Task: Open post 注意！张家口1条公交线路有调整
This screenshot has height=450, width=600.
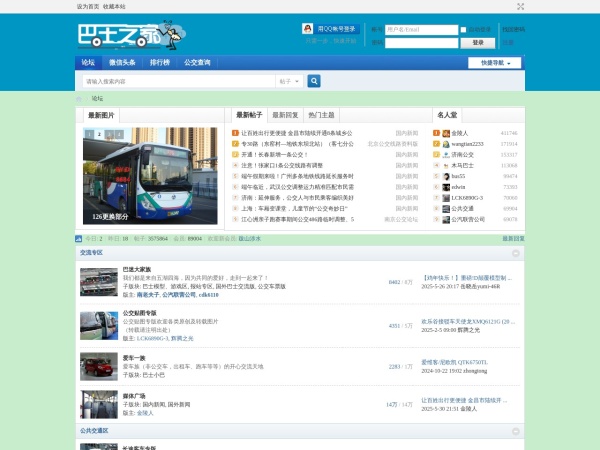Action: coord(282,166)
